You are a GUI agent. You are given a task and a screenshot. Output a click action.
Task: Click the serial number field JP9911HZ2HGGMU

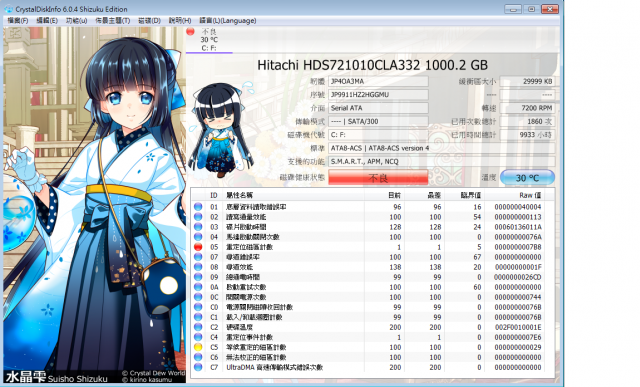[378, 95]
